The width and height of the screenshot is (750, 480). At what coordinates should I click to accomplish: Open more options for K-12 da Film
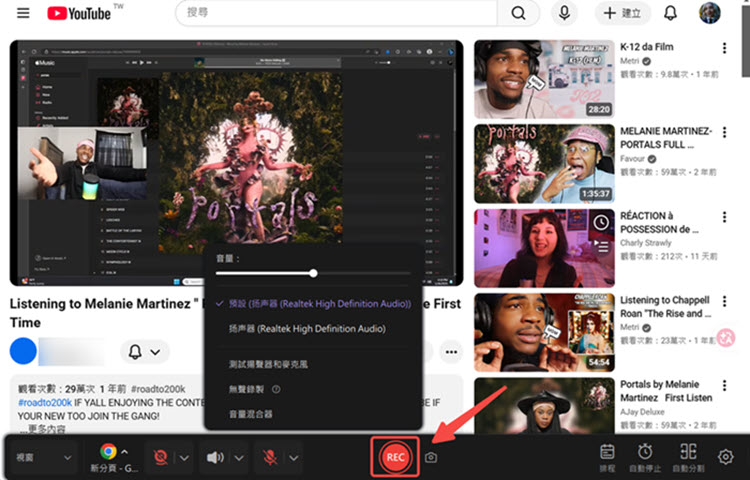pyautogui.click(x=724, y=48)
